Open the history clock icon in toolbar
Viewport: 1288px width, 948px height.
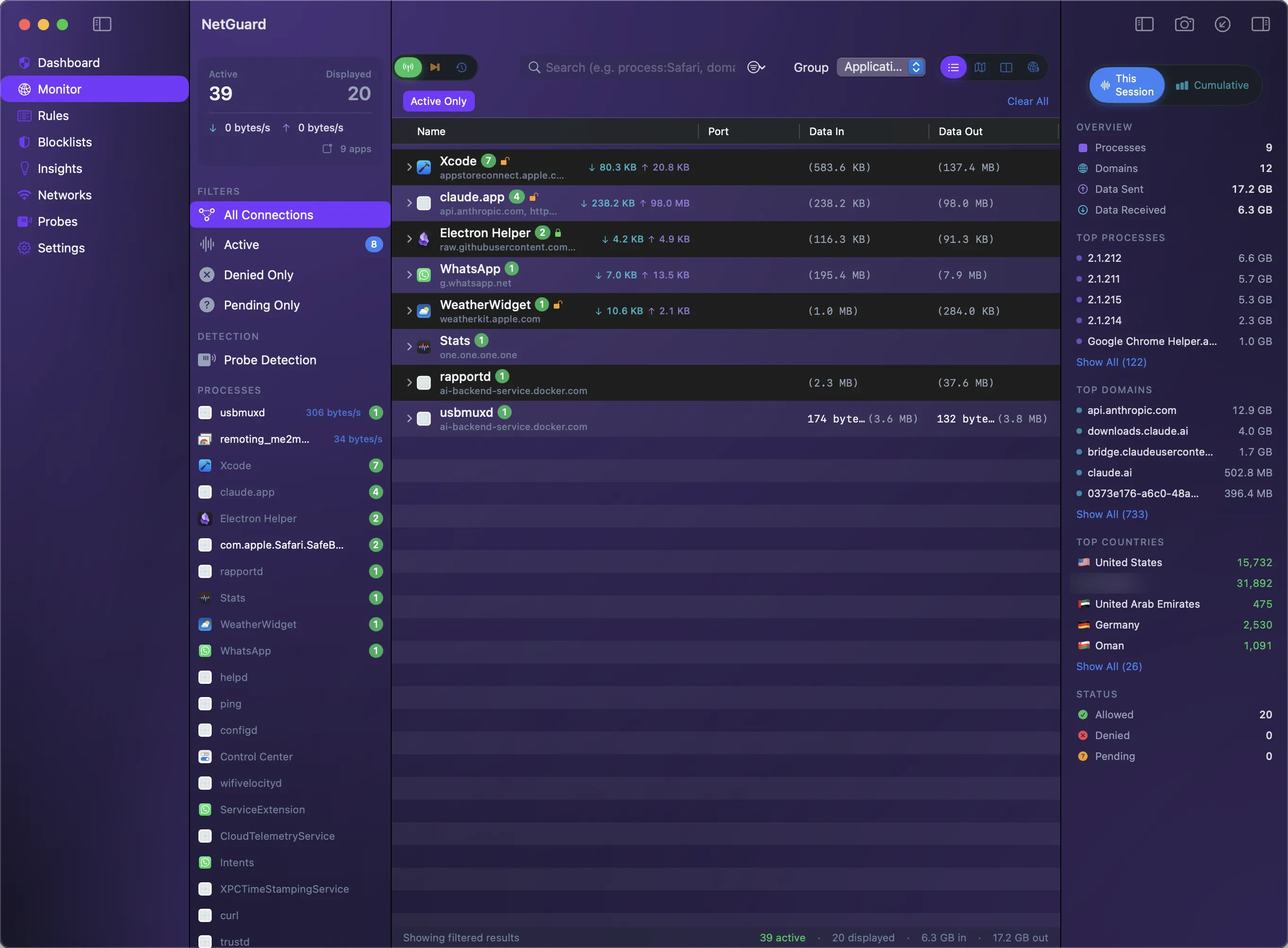pos(461,67)
